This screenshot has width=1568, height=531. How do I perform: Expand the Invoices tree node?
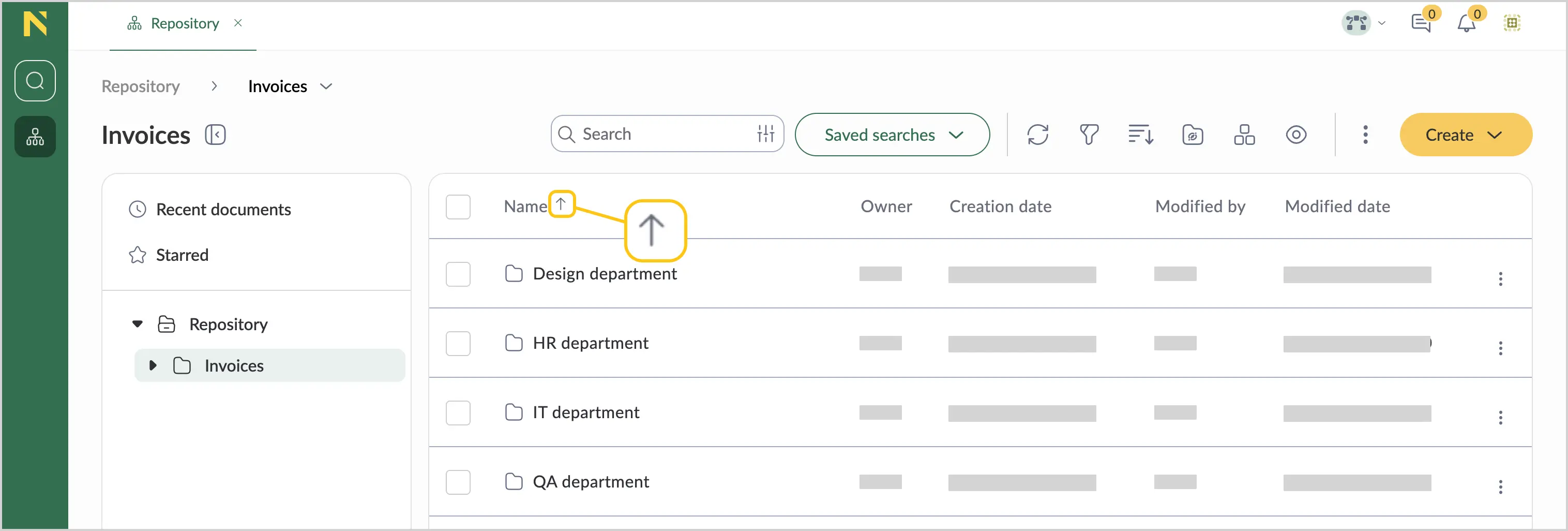153,365
